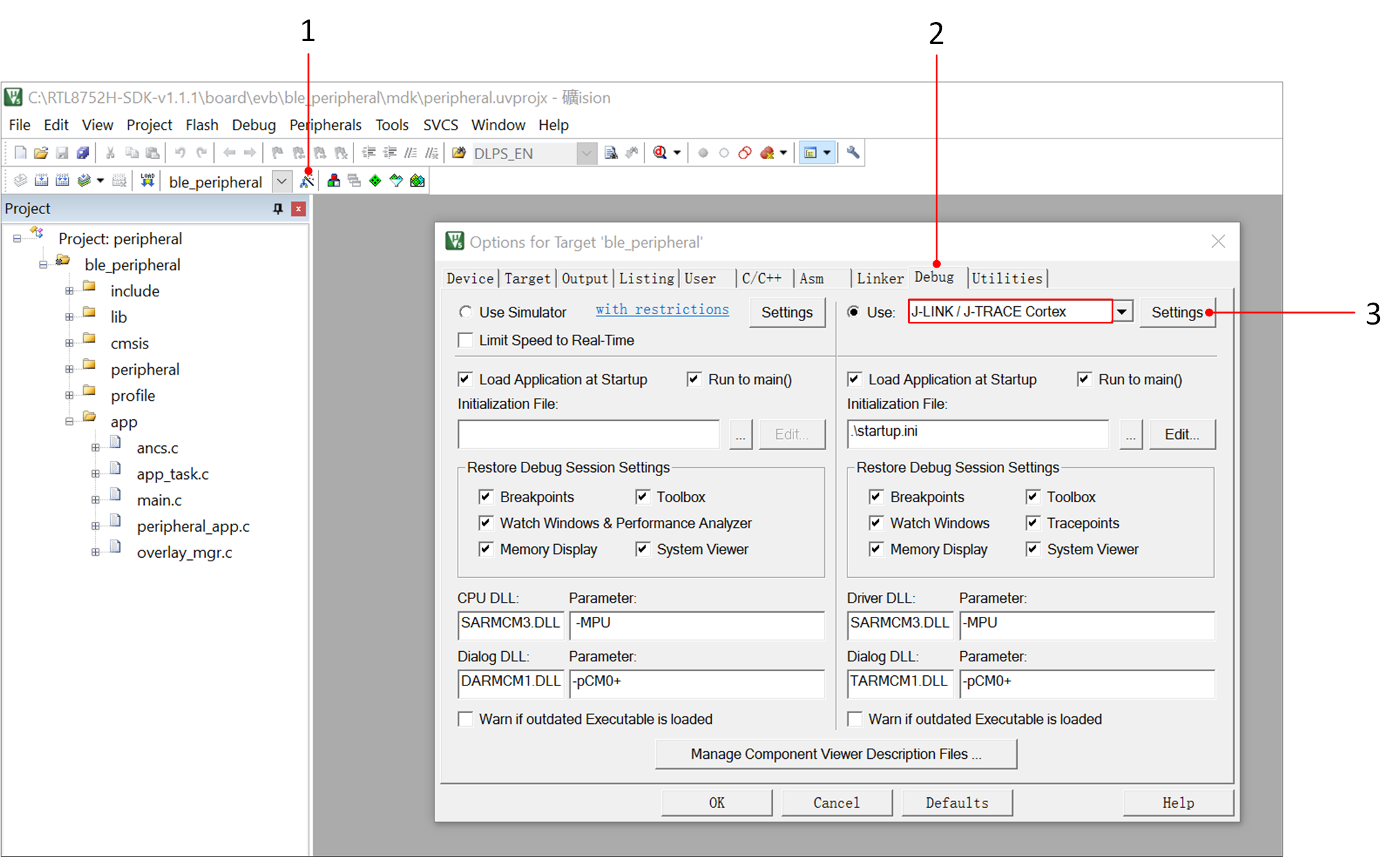Click the File Extensions, Books and Environment icon

click(x=334, y=181)
